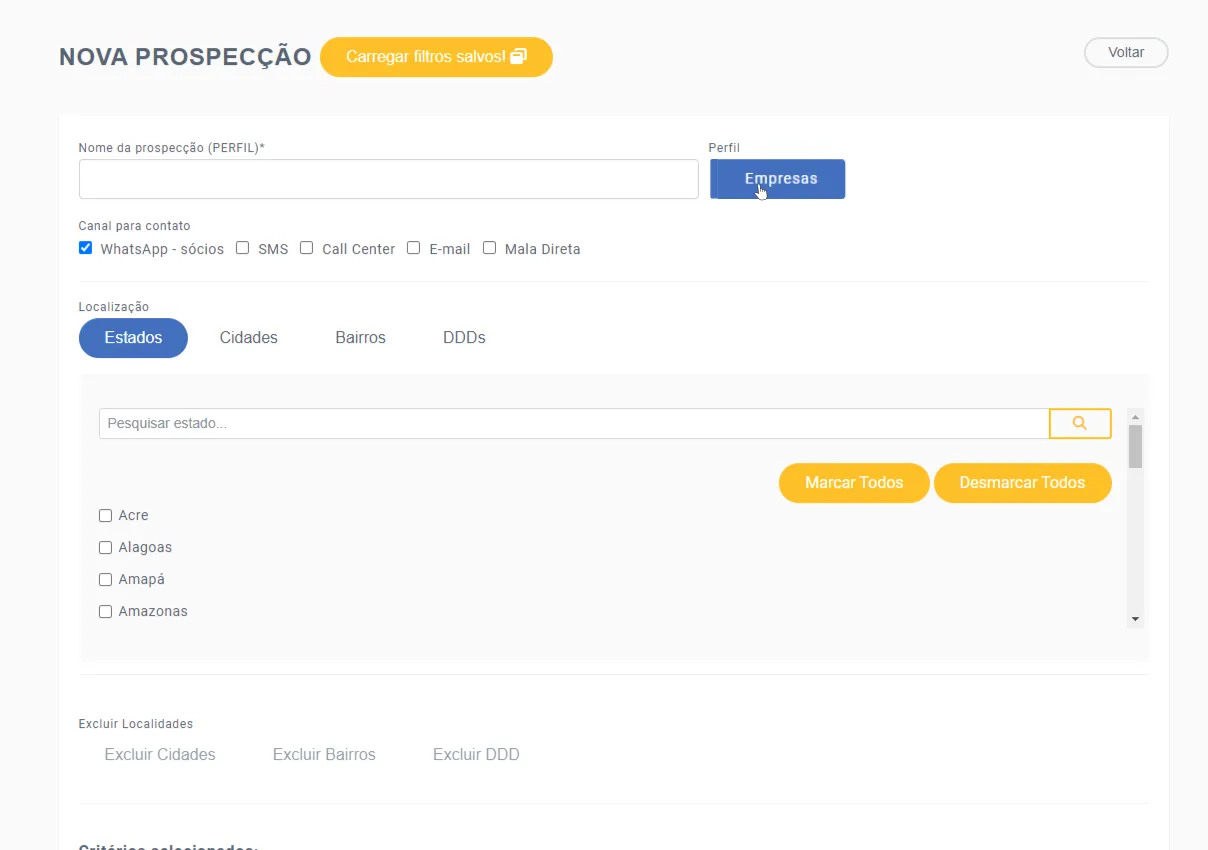Open the Excluir Cidades option
Viewport: 1208px width, 850px height.
coord(160,755)
